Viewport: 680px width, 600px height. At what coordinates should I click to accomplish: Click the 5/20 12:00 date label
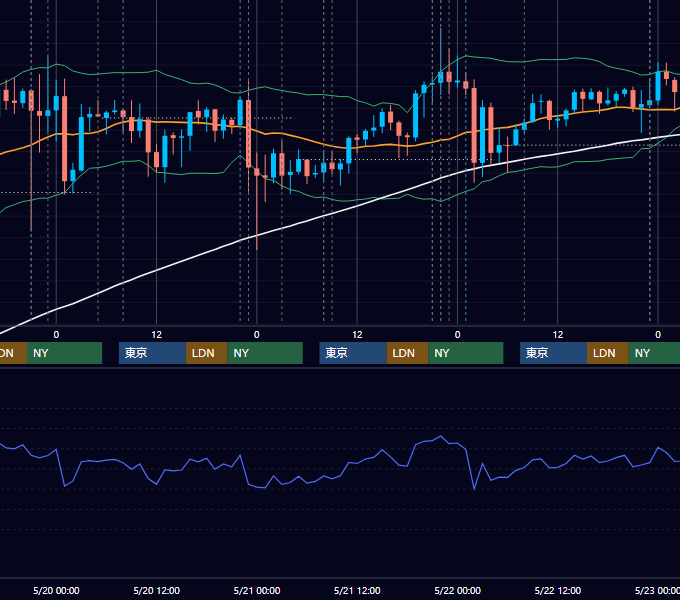157,590
